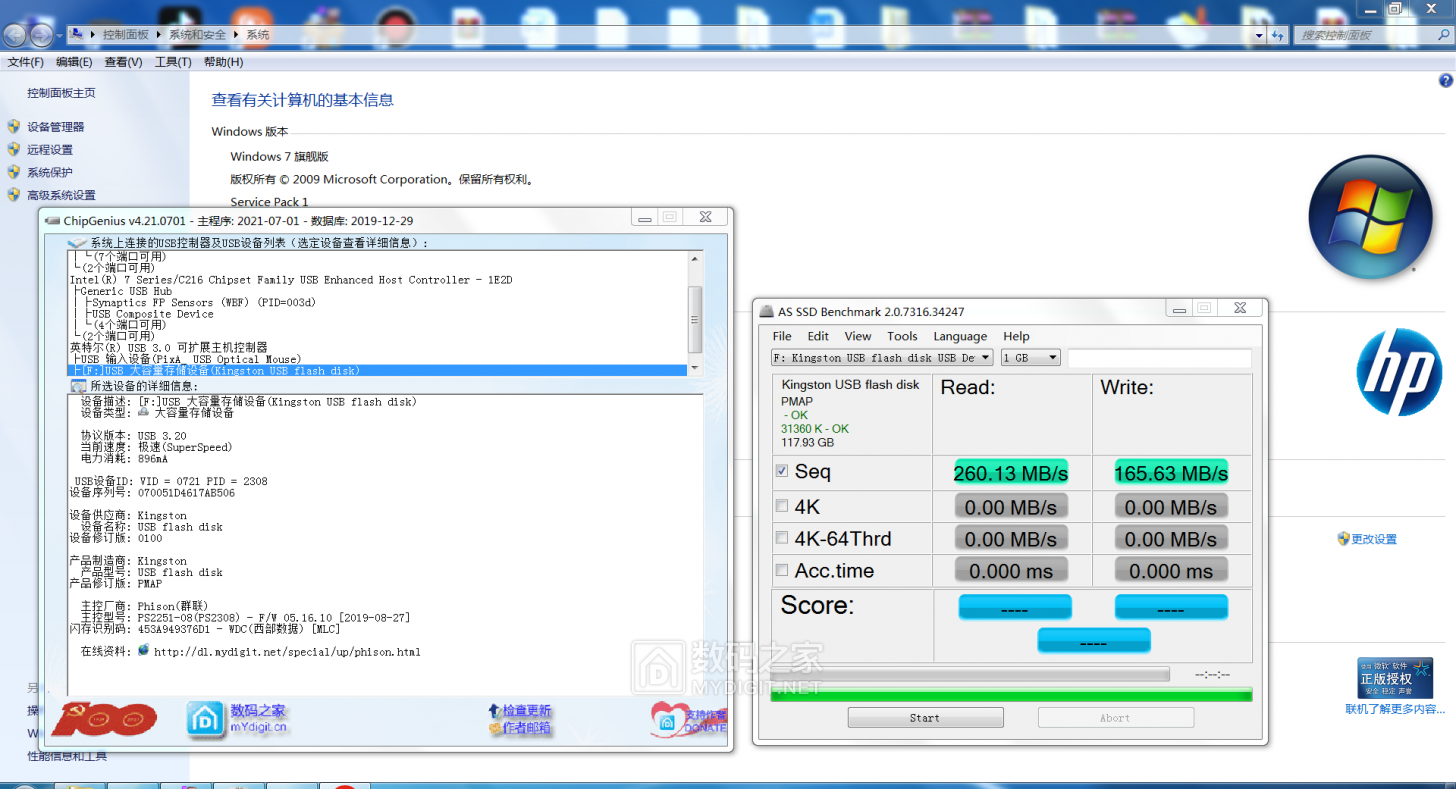Click the Seq read result 260.13 MB/s
This screenshot has width=1456, height=789.
[1011, 473]
